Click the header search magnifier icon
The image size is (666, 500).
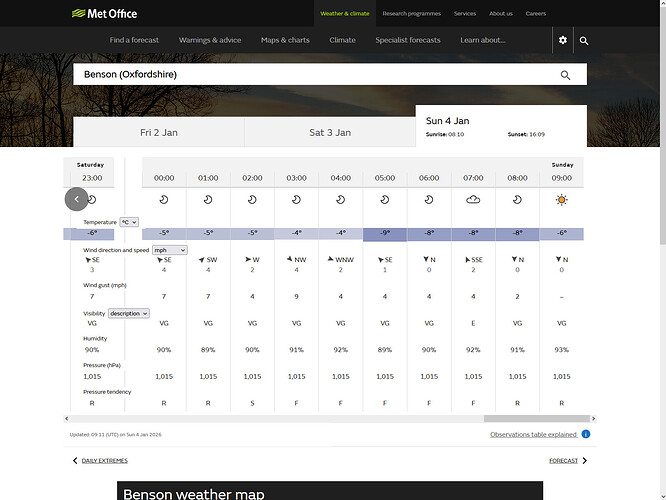[x=584, y=41]
